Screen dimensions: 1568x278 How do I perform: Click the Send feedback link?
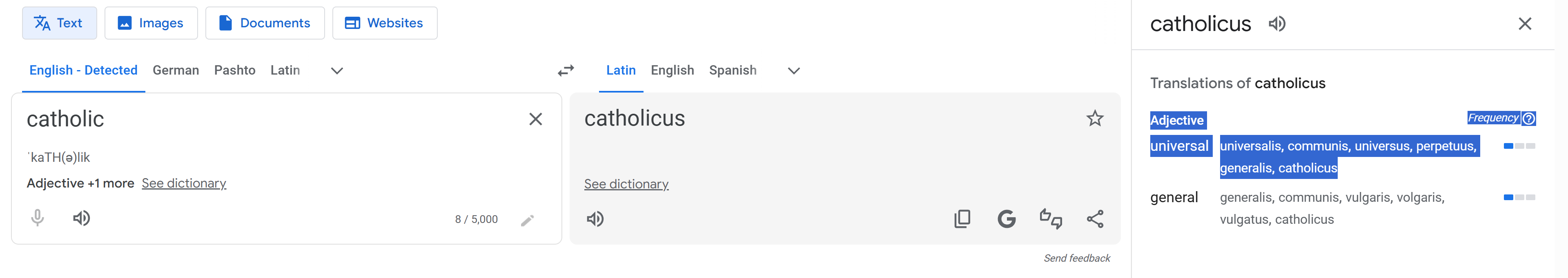[x=1076, y=258]
